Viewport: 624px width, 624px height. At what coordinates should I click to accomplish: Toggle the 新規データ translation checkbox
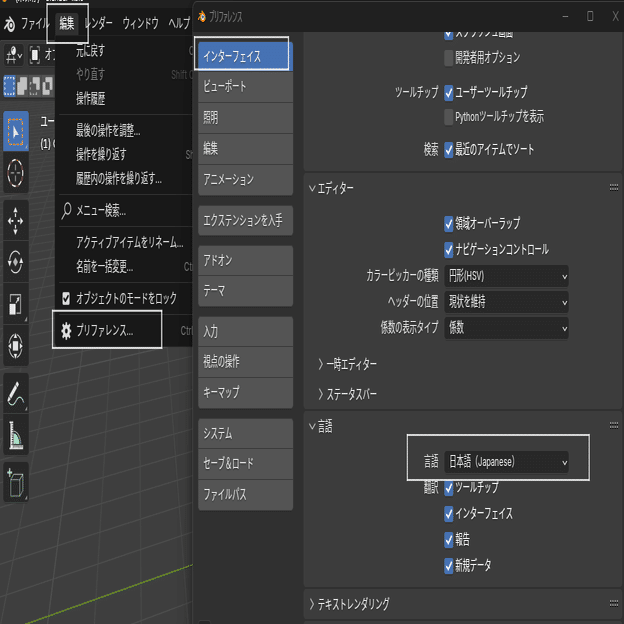coord(448,566)
